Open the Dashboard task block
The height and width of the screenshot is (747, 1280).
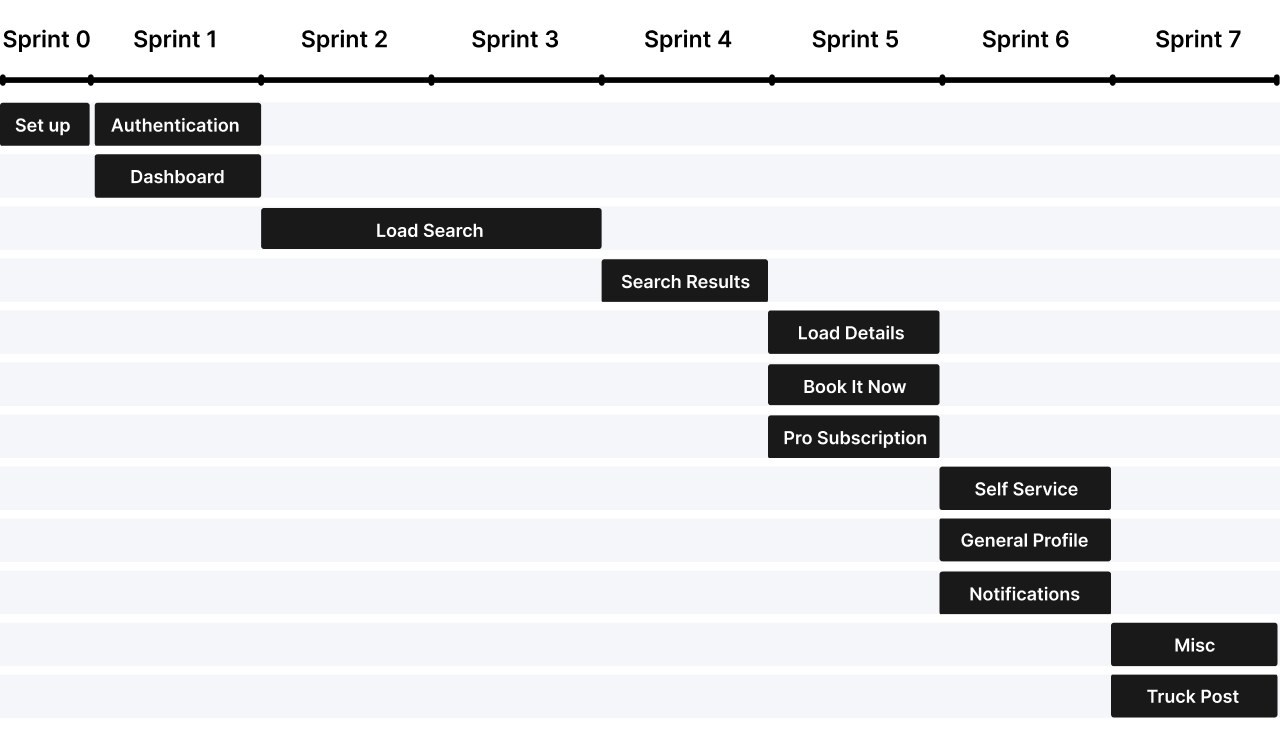[177, 177]
